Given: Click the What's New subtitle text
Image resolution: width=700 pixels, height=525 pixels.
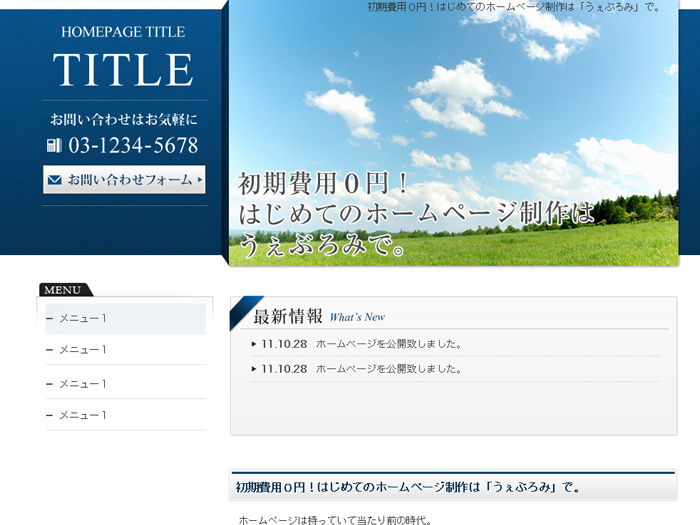Looking at the screenshot, I should [357, 317].
